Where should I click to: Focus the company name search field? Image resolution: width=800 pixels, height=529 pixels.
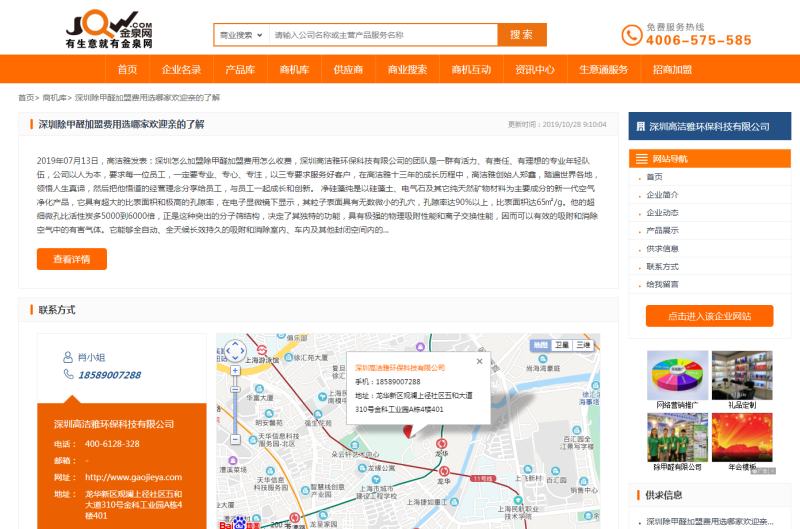pos(383,35)
